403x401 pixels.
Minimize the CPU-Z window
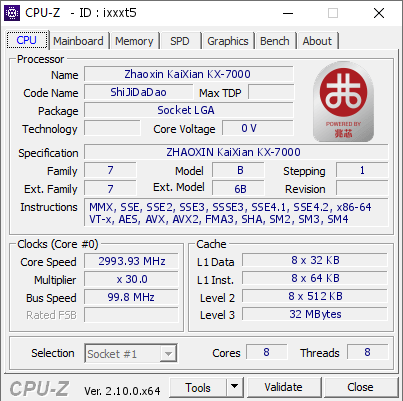click(288, 13)
